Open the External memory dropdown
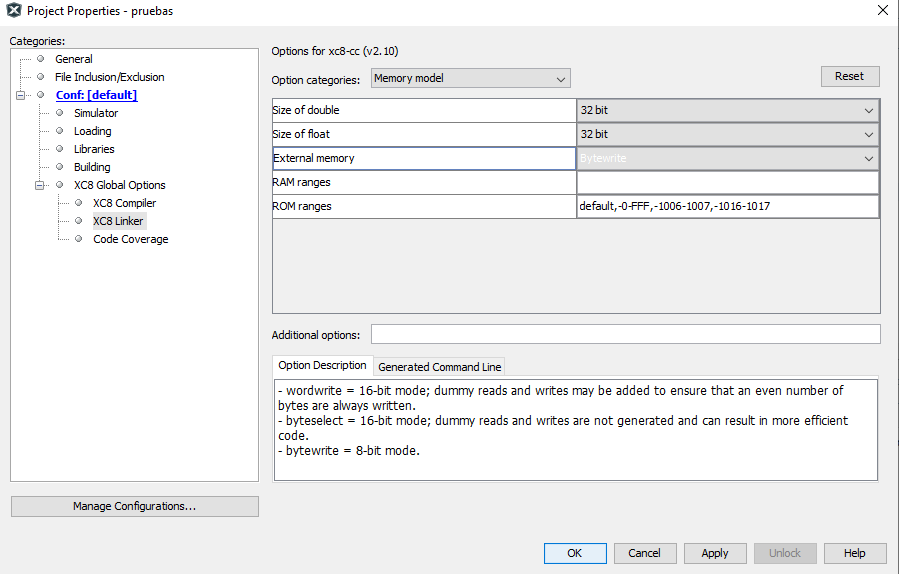Screen dimensions: 899x574 (728, 158)
